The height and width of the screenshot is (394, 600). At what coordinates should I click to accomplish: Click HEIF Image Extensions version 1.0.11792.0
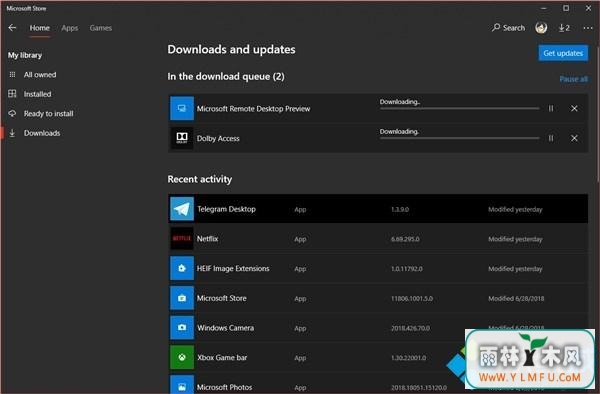click(x=407, y=269)
